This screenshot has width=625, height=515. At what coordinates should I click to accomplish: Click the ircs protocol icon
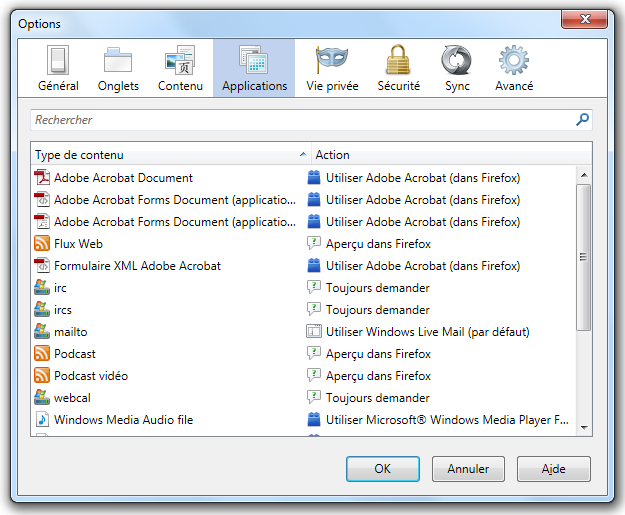coord(42,309)
